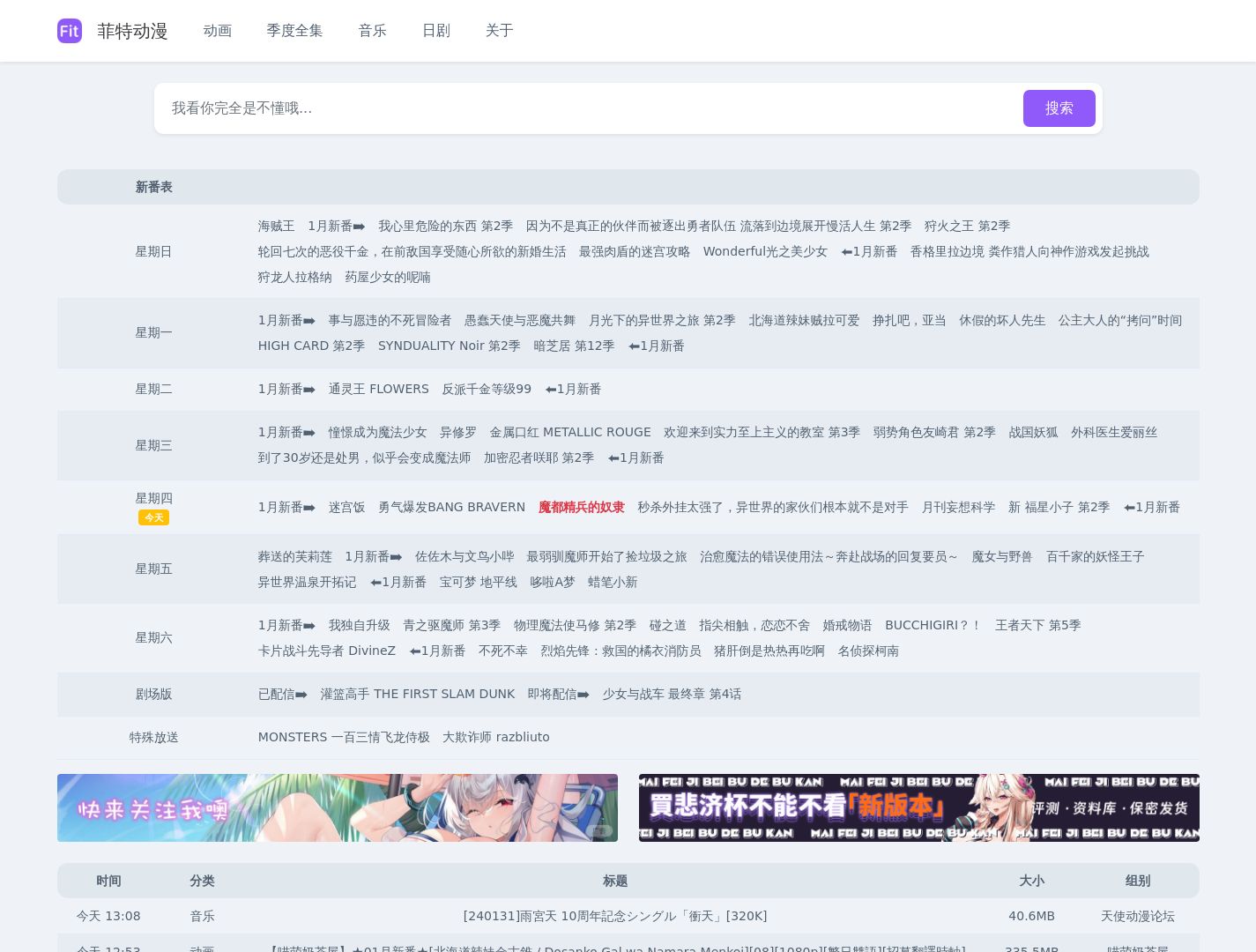Screen dimensions: 1256x952
Task: Open 勇气爆发BANG BRAVERN
Action: click(x=451, y=508)
